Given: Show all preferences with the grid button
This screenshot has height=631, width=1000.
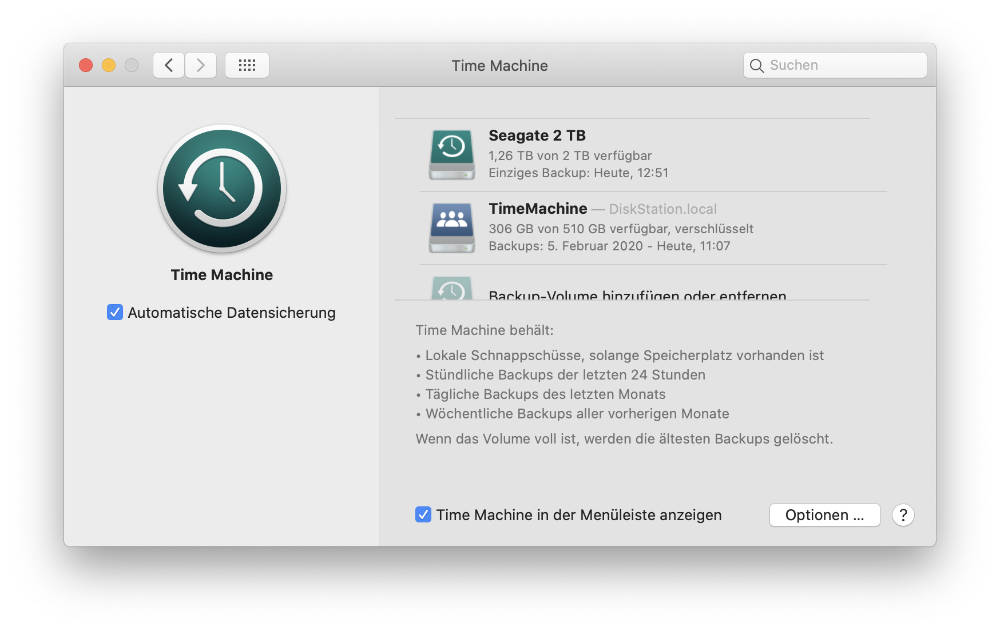Looking at the screenshot, I should click(247, 65).
